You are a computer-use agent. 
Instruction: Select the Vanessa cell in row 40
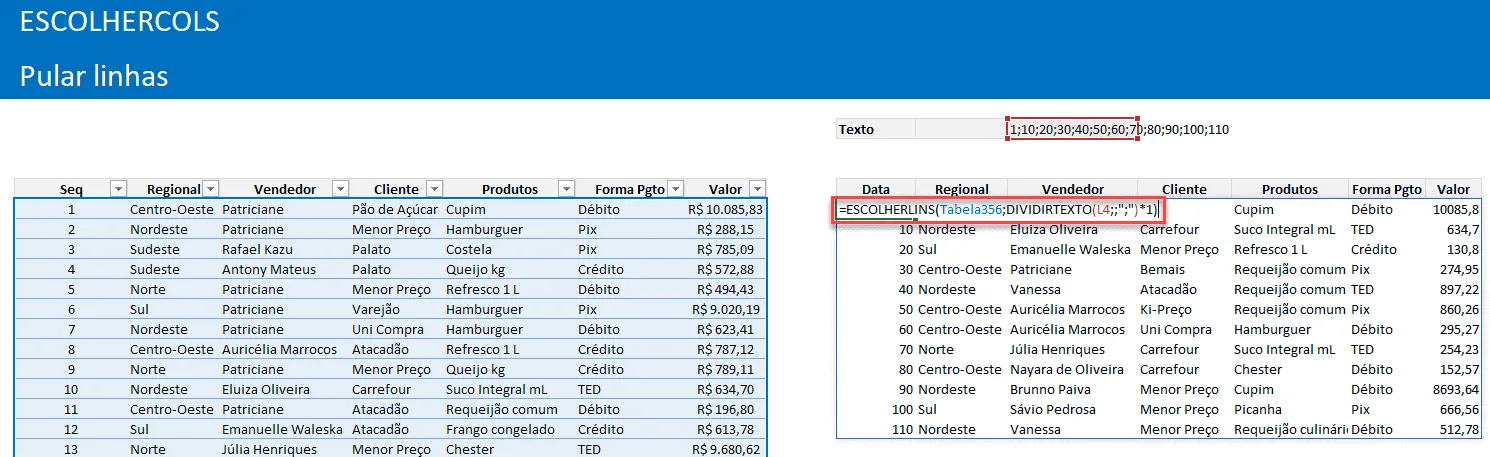click(x=1072, y=290)
